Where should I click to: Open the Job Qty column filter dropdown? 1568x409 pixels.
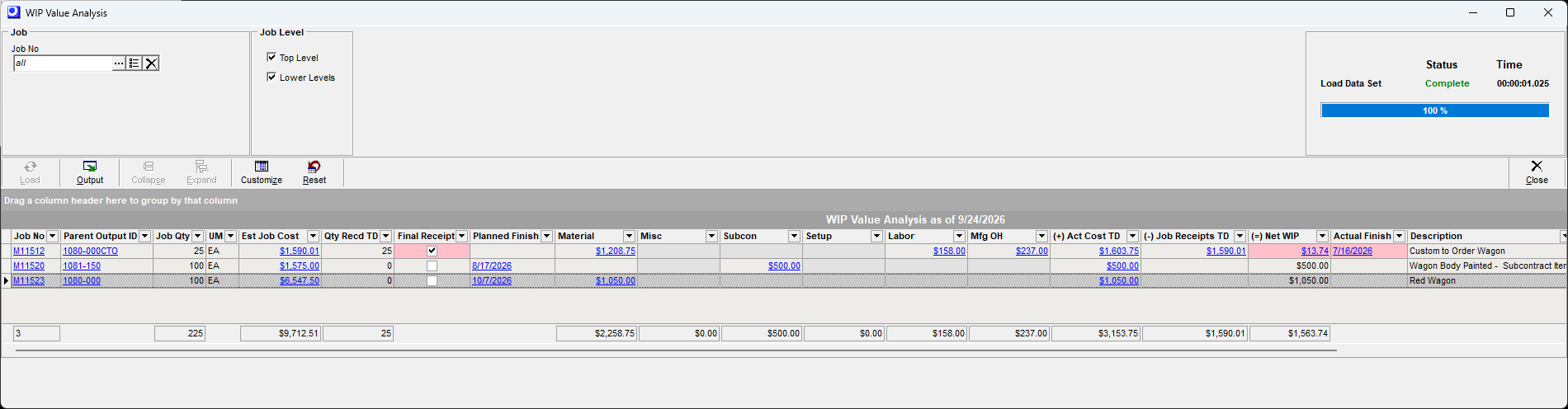coord(197,237)
